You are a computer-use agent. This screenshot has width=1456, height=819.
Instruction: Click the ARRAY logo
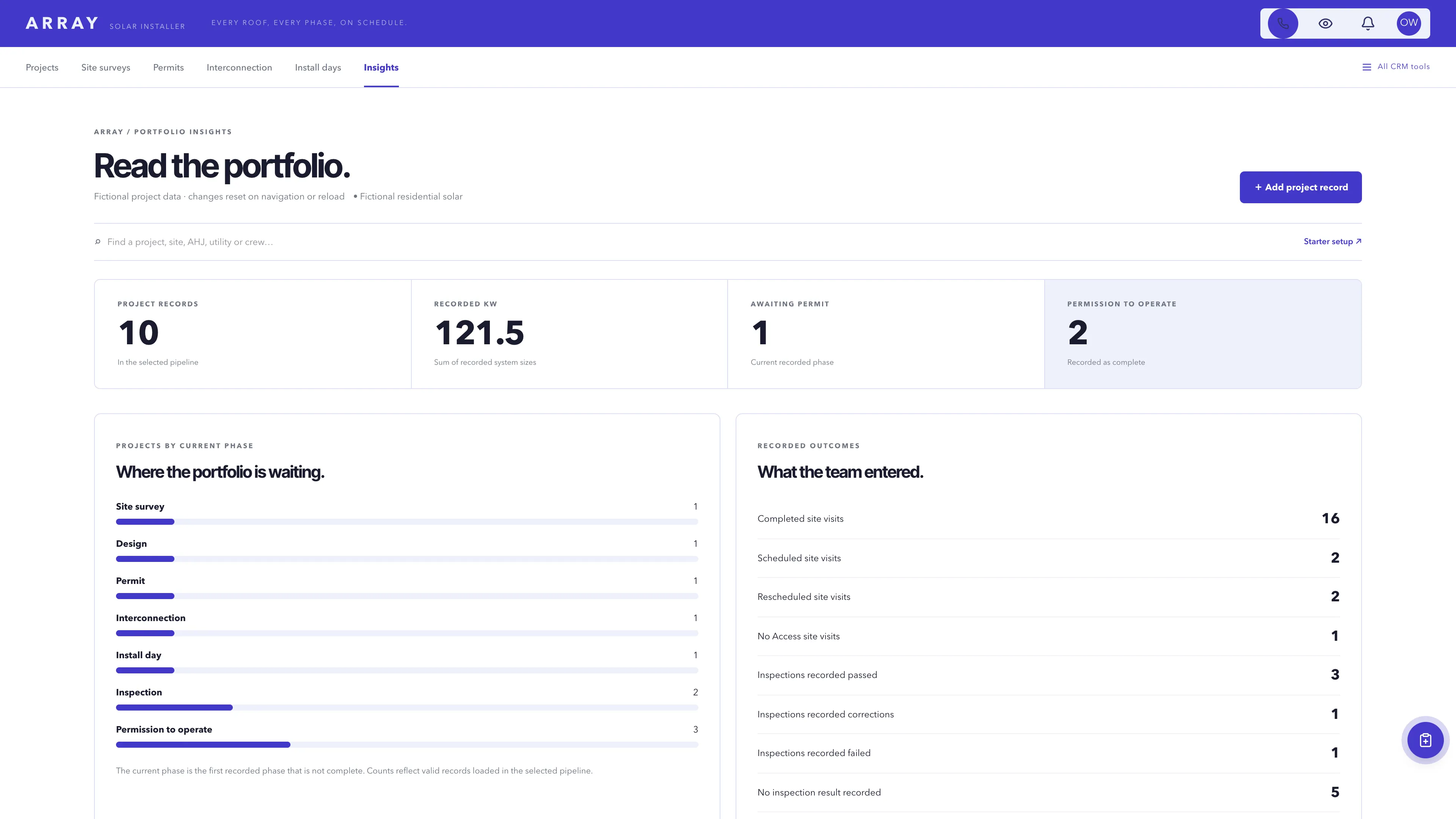[62, 23]
